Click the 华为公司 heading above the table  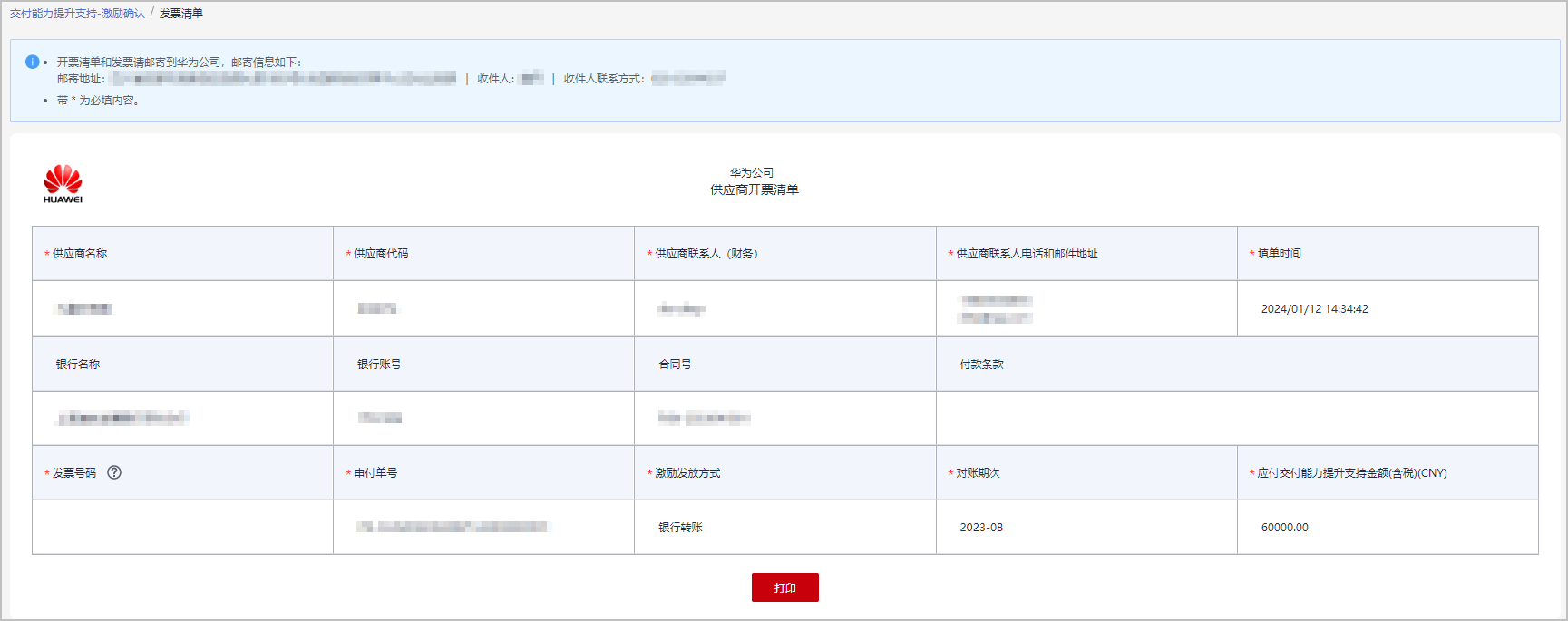(752, 172)
